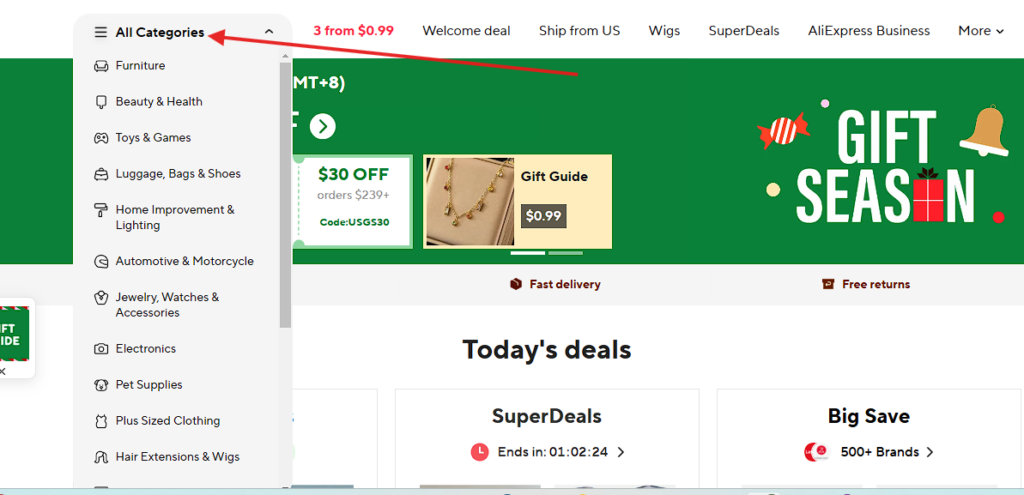Expand the More dropdown in navigation
Viewport: 1024px width, 495px height.
click(x=980, y=31)
